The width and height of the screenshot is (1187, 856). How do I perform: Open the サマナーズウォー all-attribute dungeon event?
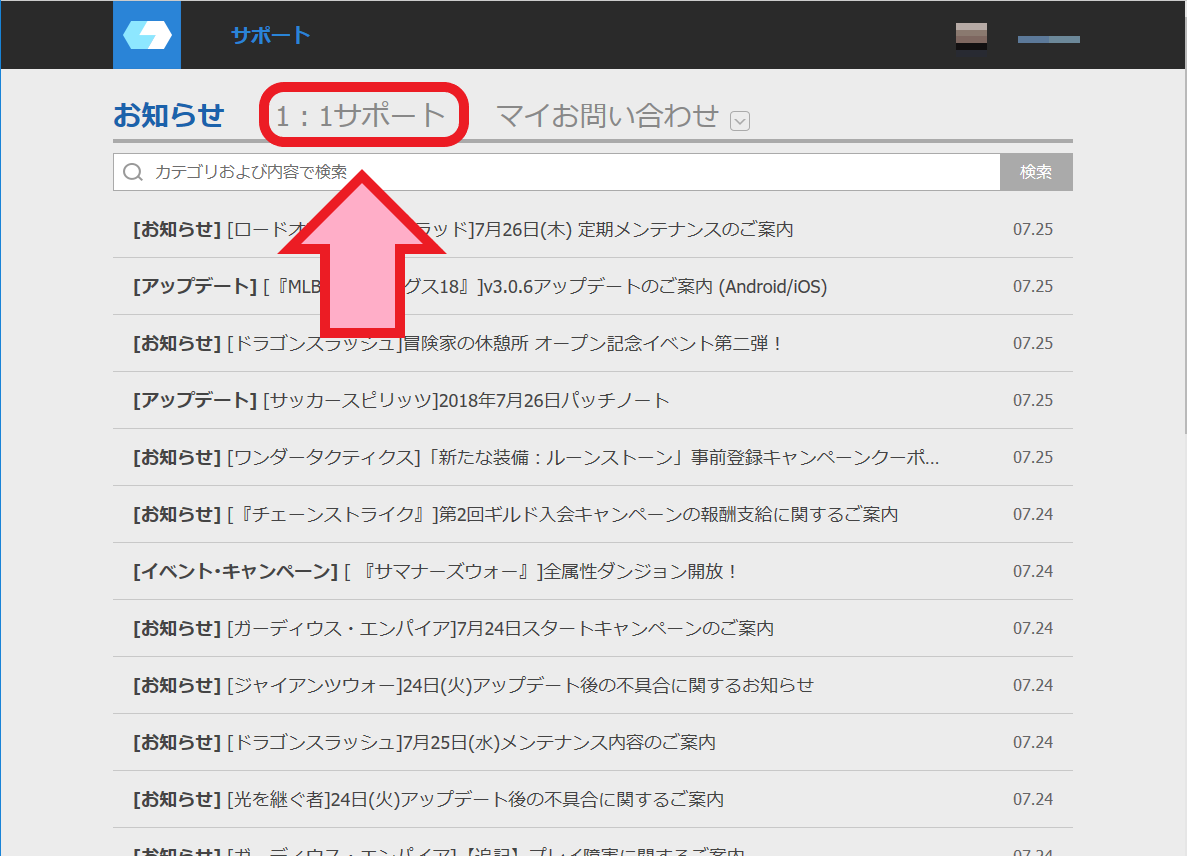[x=450, y=571]
